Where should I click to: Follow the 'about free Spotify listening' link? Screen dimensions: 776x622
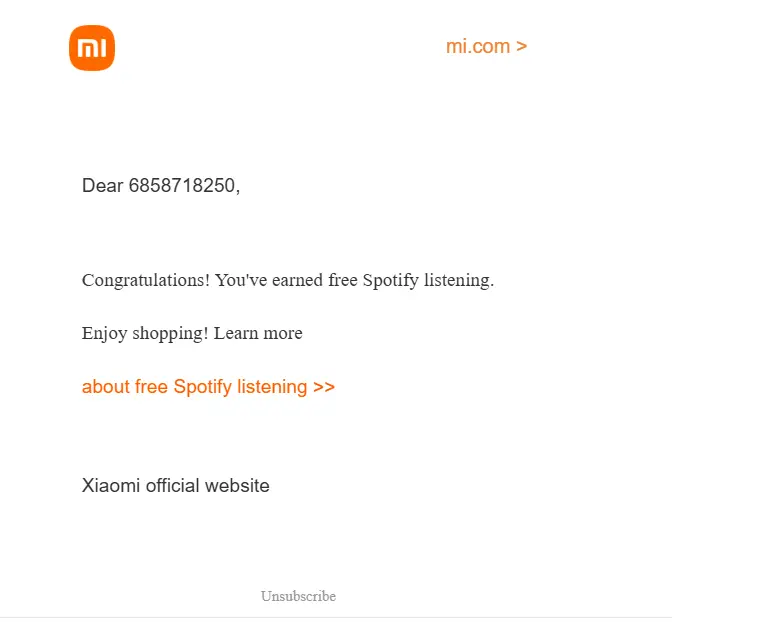(x=208, y=386)
